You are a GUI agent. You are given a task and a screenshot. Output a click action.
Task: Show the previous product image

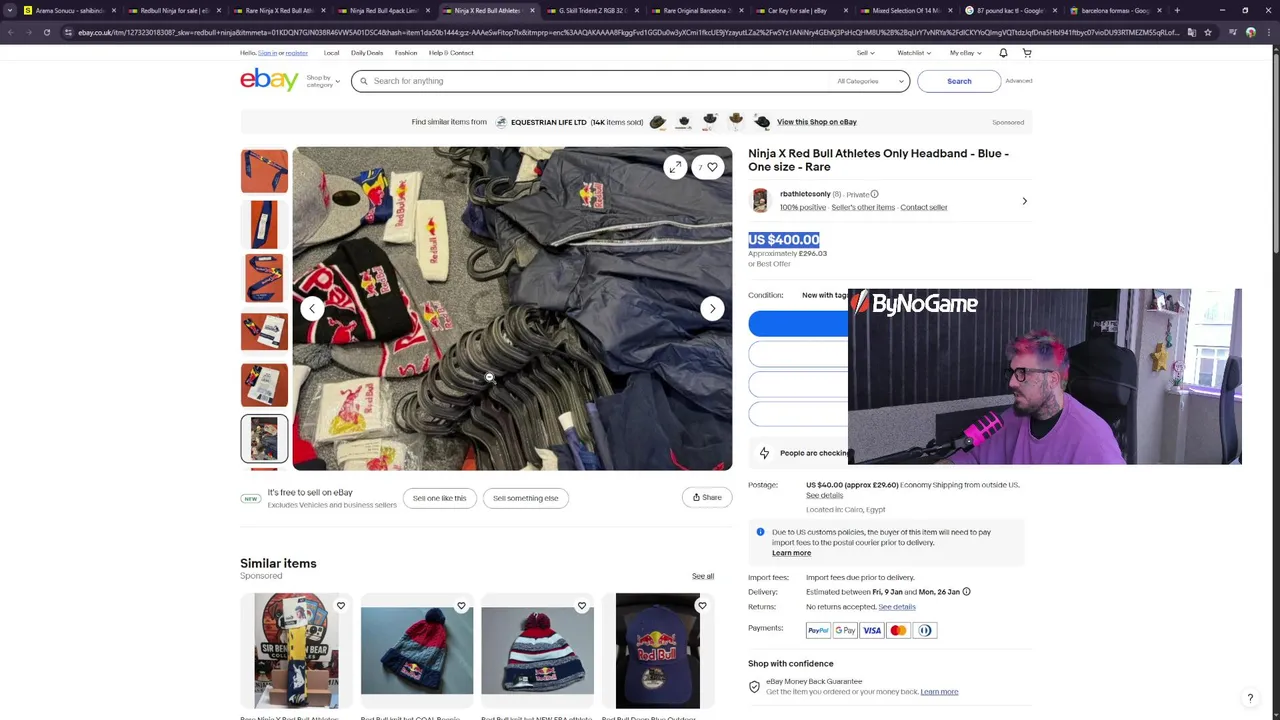[x=312, y=308]
